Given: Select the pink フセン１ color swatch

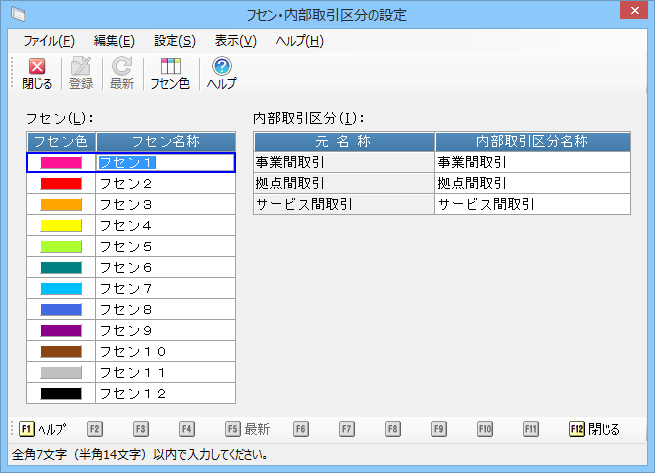Looking at the screenshot, I should (x=61, y=162).
